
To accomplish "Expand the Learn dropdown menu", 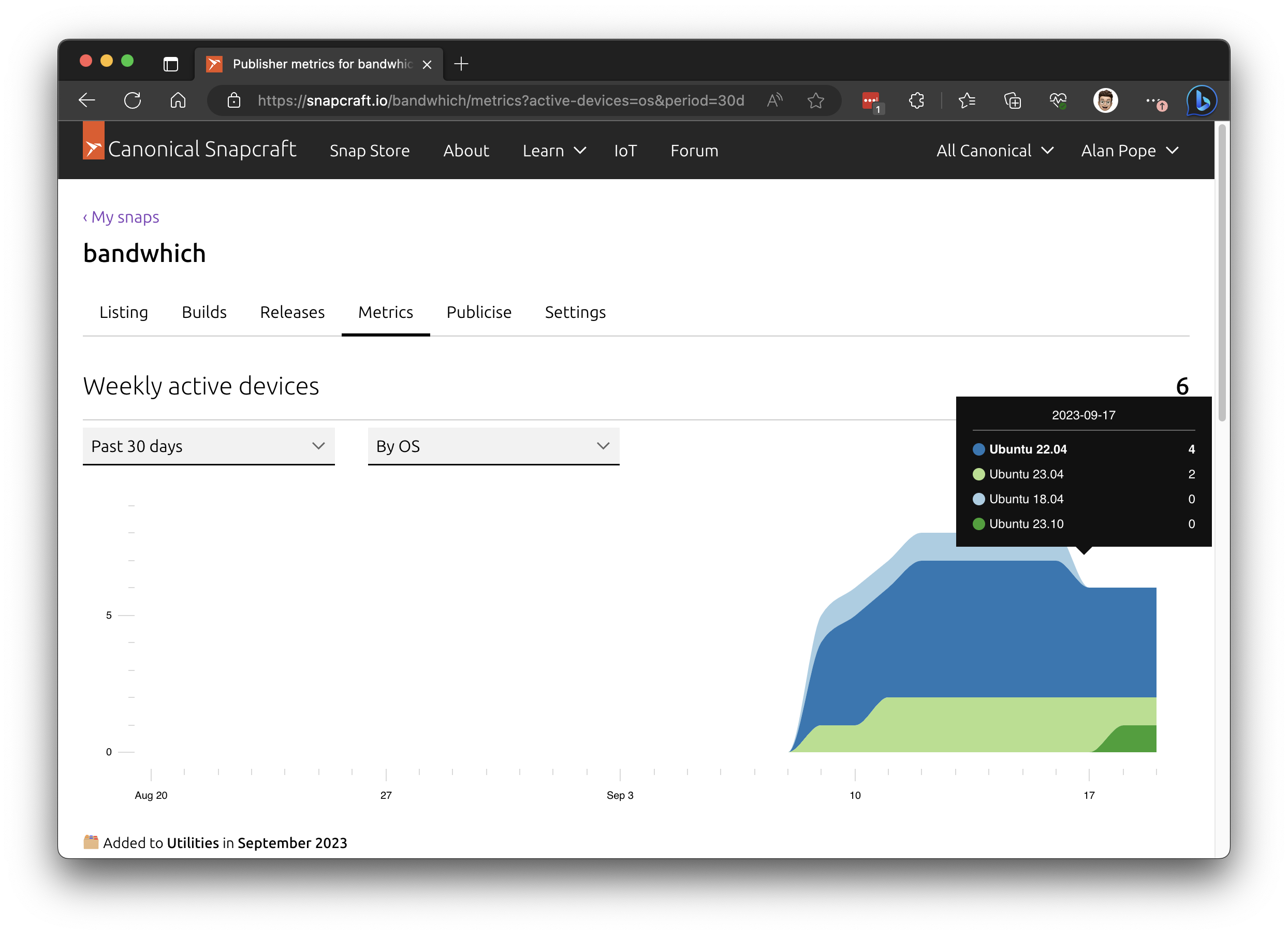I will coord(554,151).
